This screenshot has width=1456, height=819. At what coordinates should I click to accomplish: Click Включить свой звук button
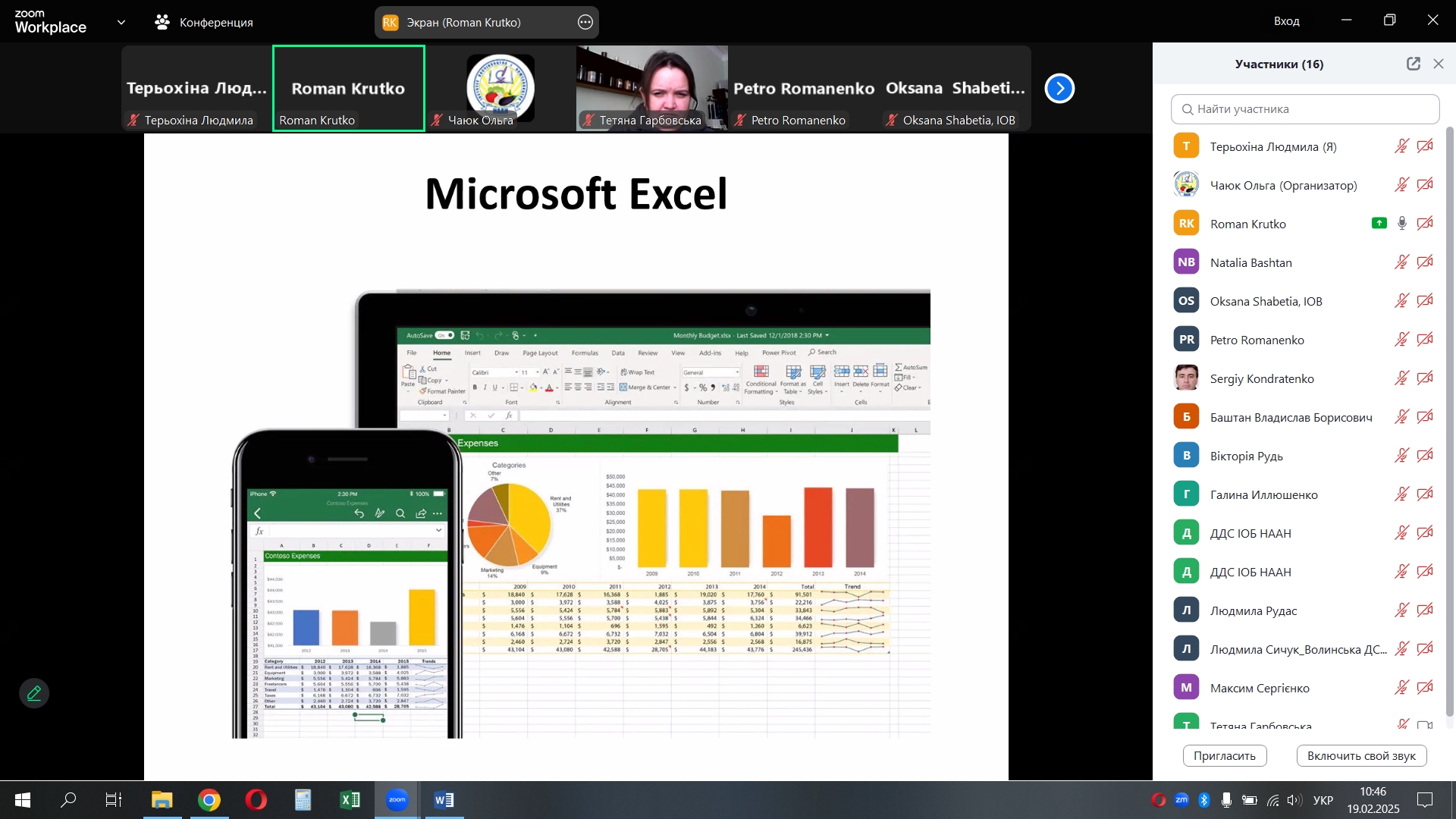pyautogui.click(x=1361, y=755)
